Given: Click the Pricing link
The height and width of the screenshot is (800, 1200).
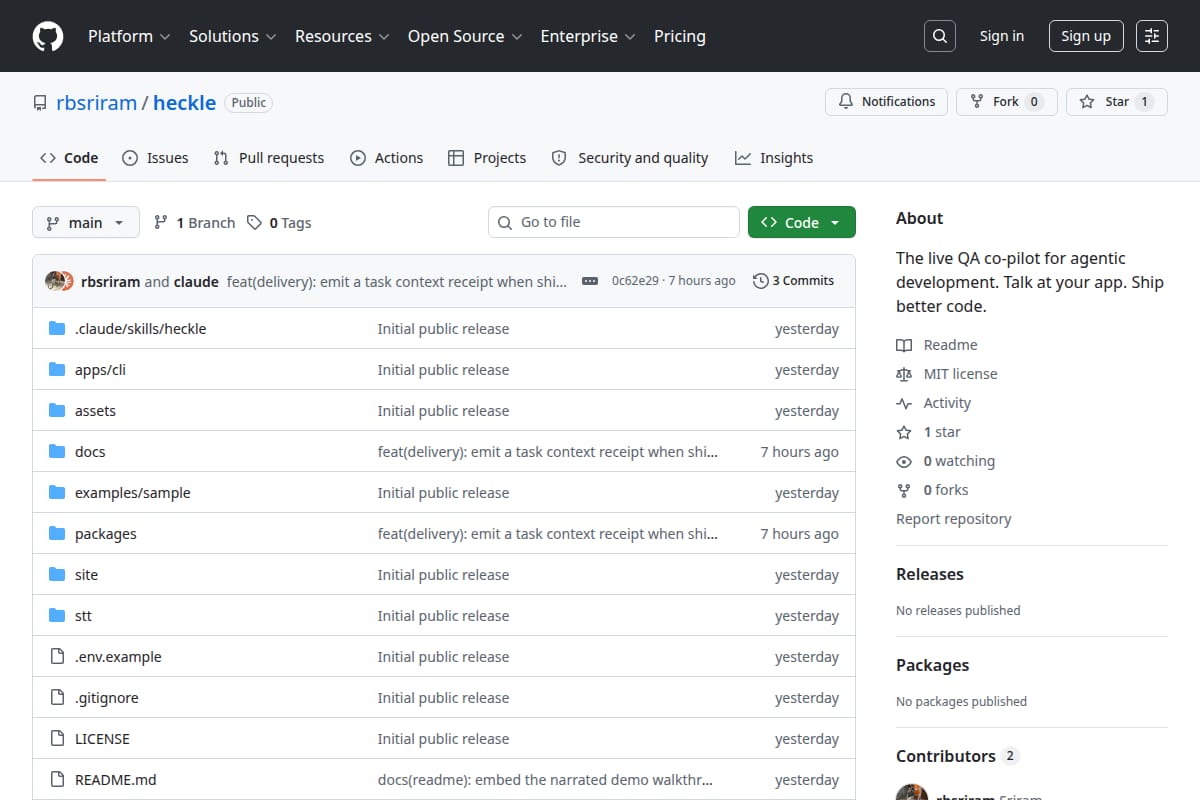Looking at the screenshot, I should (680, 36).
